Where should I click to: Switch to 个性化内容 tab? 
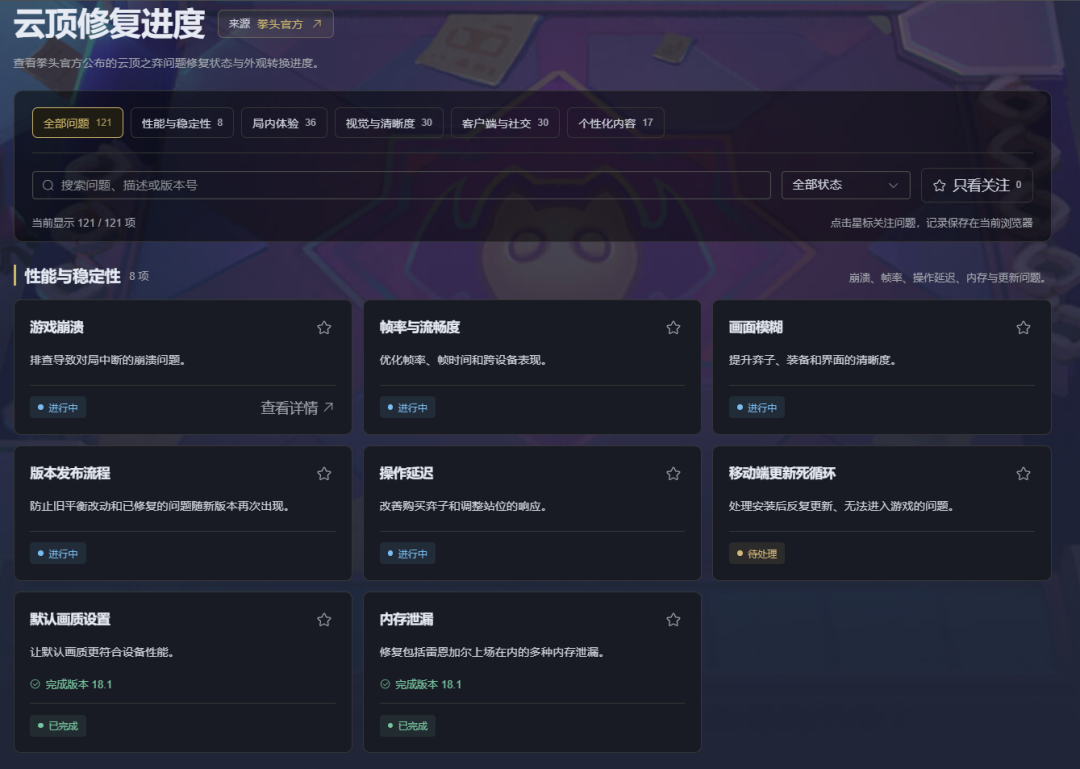tap(615, 123)
